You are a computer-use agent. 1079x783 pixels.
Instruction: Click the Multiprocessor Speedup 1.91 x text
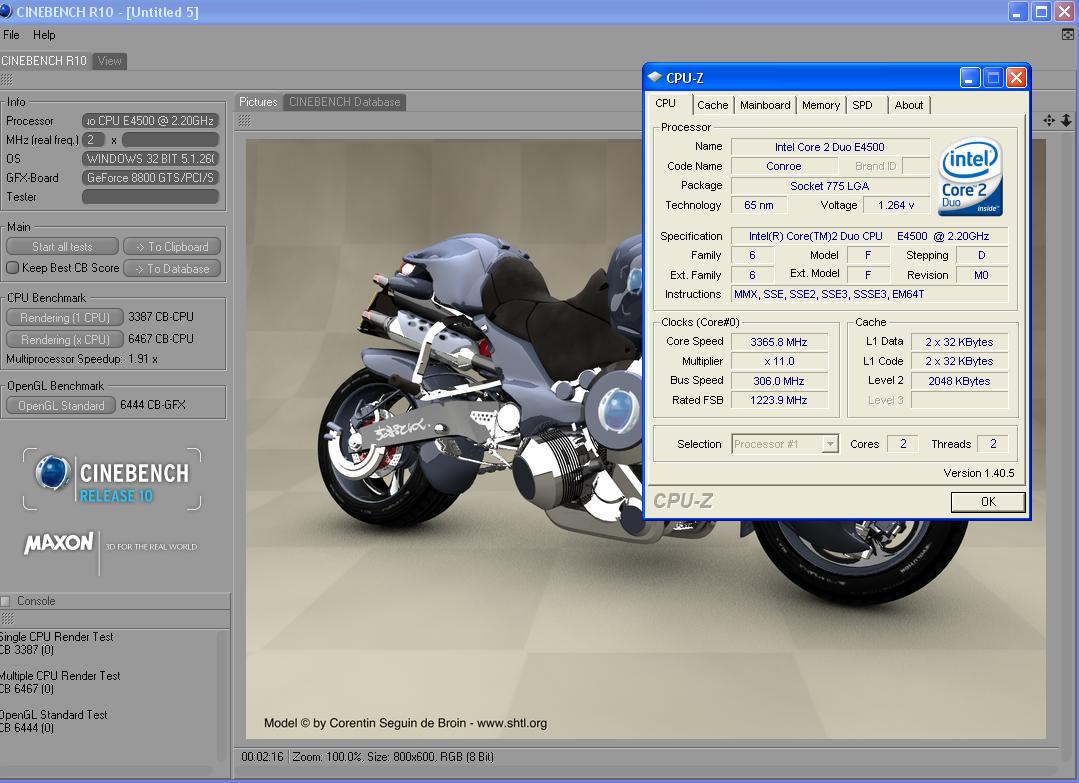click(82, 358)
